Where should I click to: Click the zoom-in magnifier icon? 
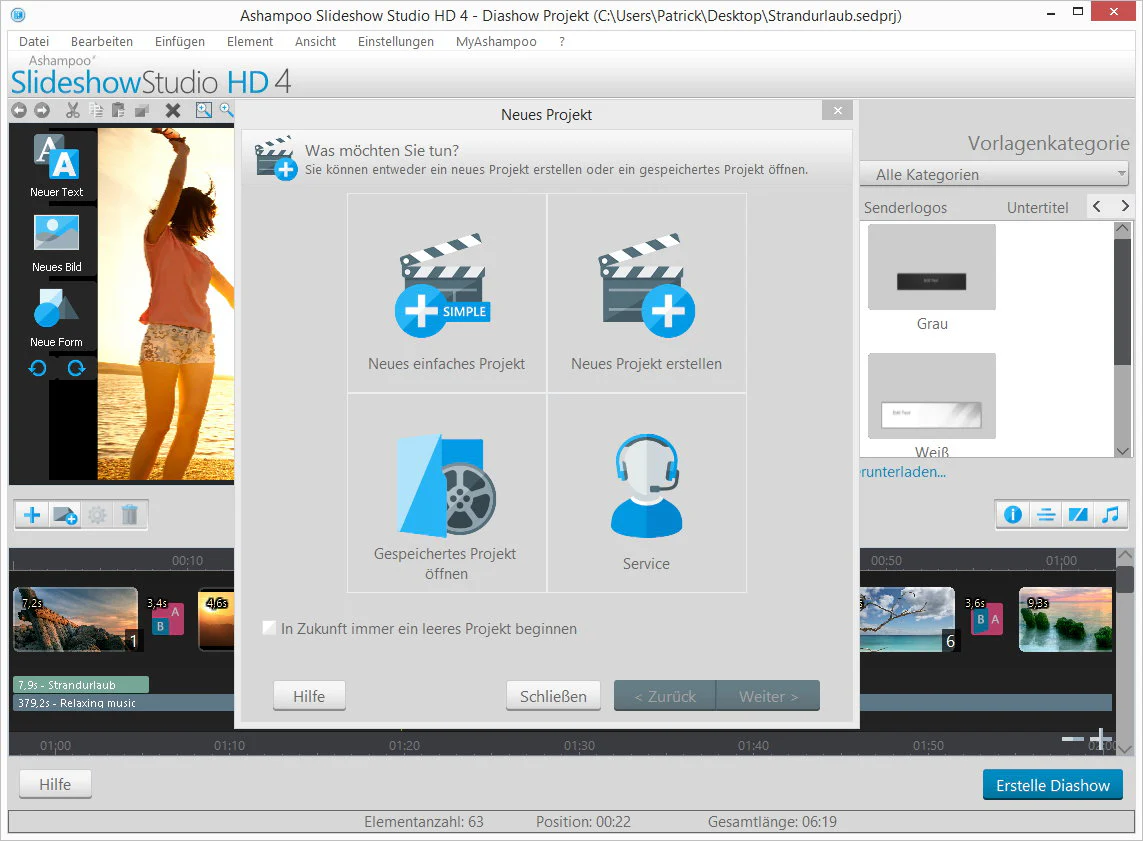pyautogui.click(x=227, y=110)
